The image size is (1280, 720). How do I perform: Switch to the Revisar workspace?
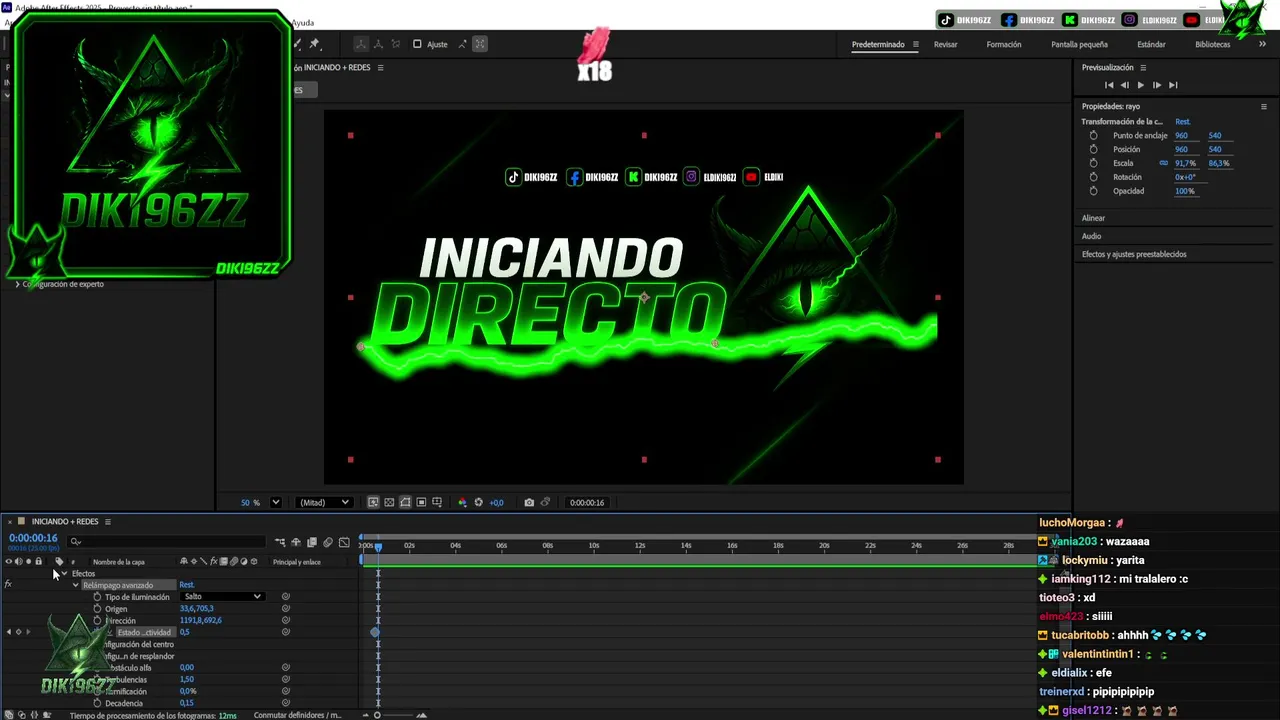946,44
